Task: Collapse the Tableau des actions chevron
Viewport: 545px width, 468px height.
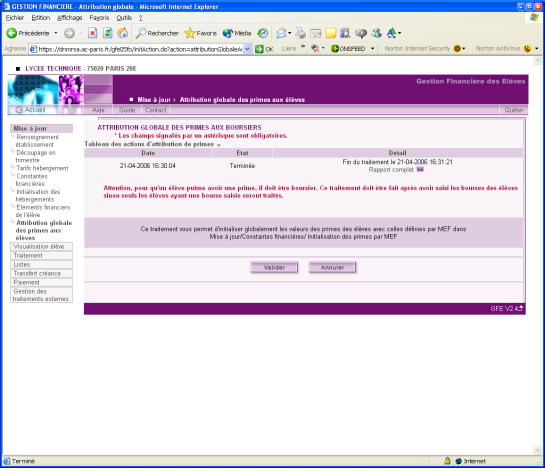Action: [x=218, y=145]
